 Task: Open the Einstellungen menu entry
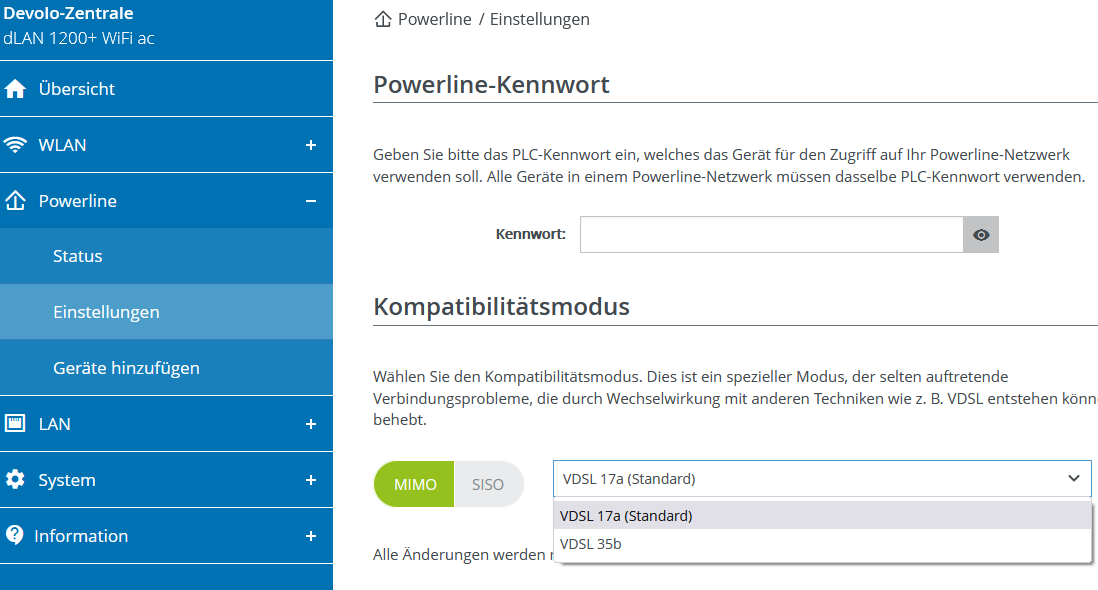(107, 311)
